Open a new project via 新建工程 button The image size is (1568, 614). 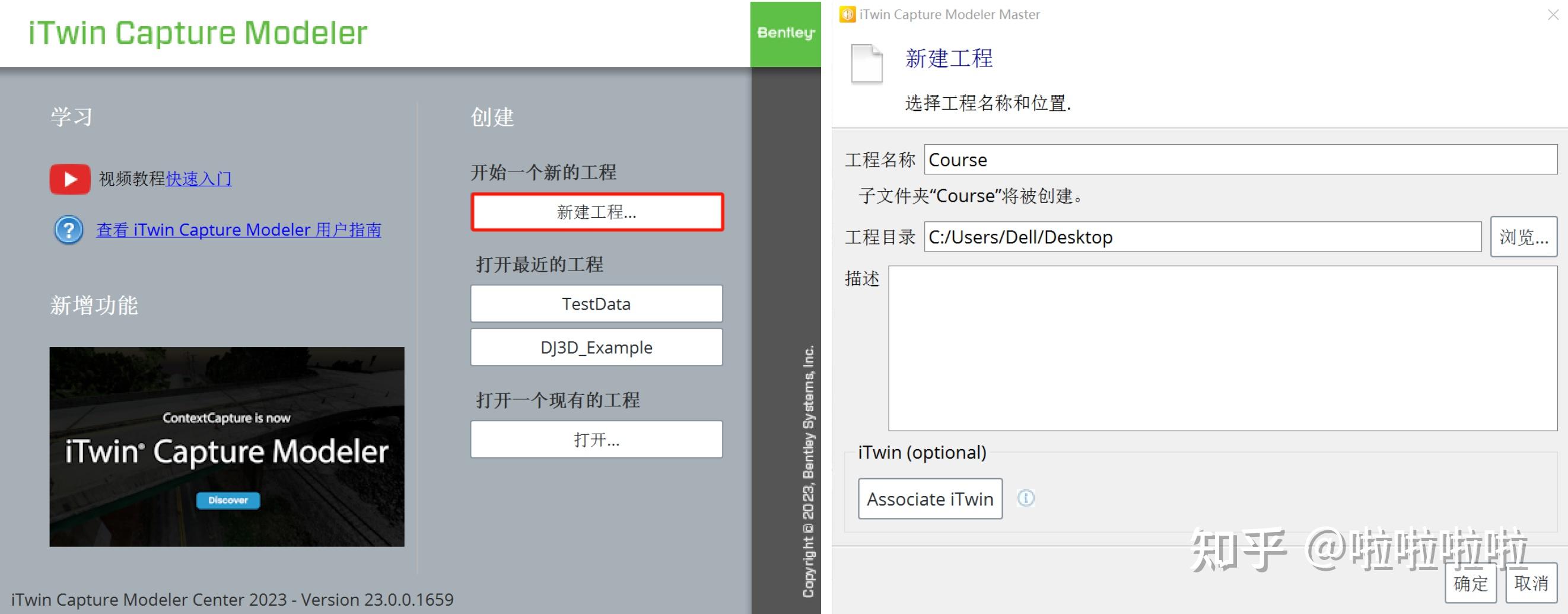click(x=596, y=212)
